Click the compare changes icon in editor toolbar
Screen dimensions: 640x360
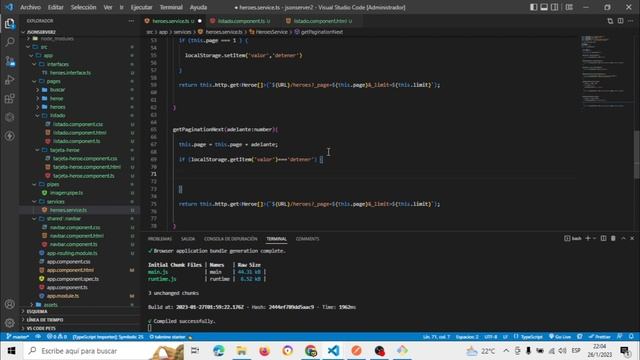(x=610, y=21)
